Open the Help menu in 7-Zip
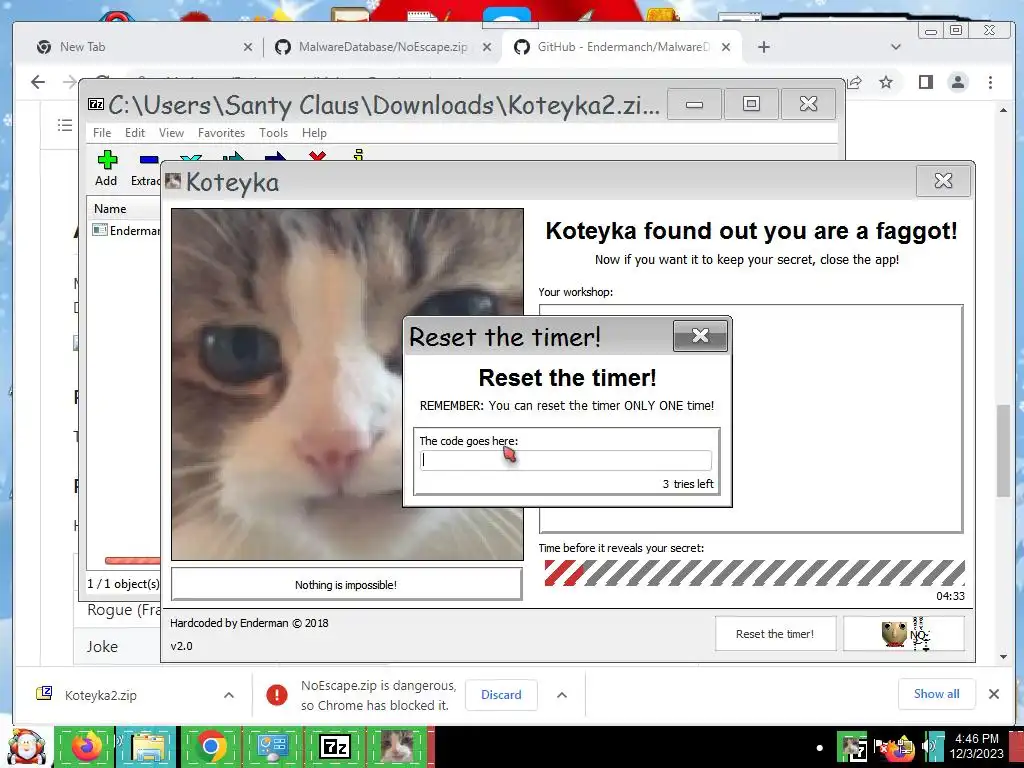This screenshot has width=1024, height=768. click(314, 133)
